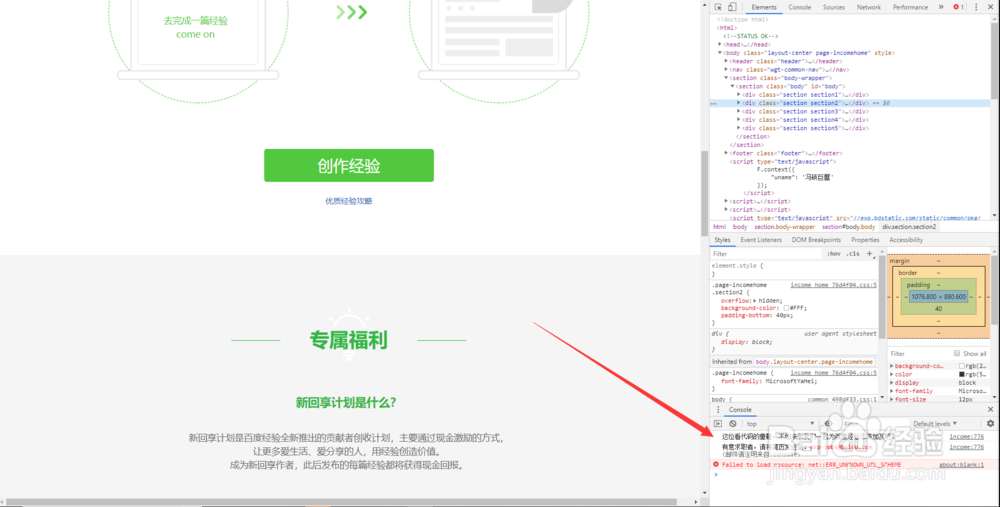Select the Styles sidebar tab

point(722,240)
